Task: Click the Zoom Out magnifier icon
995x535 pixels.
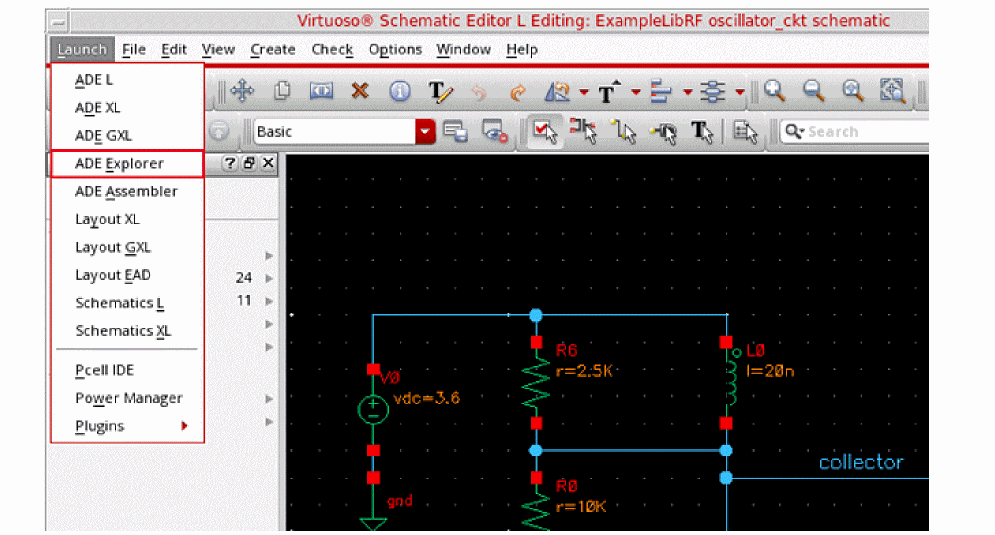Action: click(x=814, y=91)
